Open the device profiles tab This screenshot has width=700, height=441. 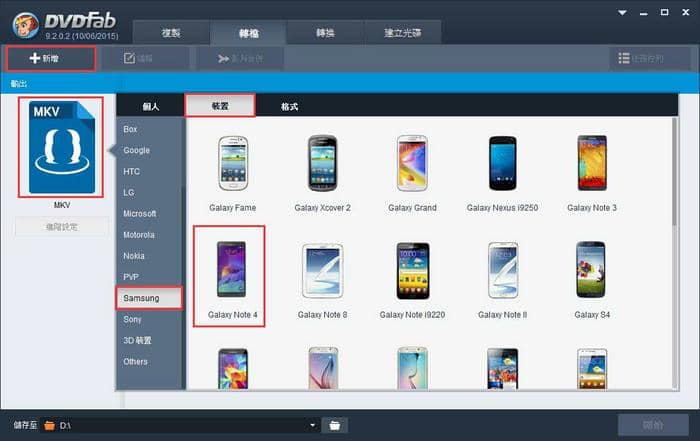tap(220, 106)
